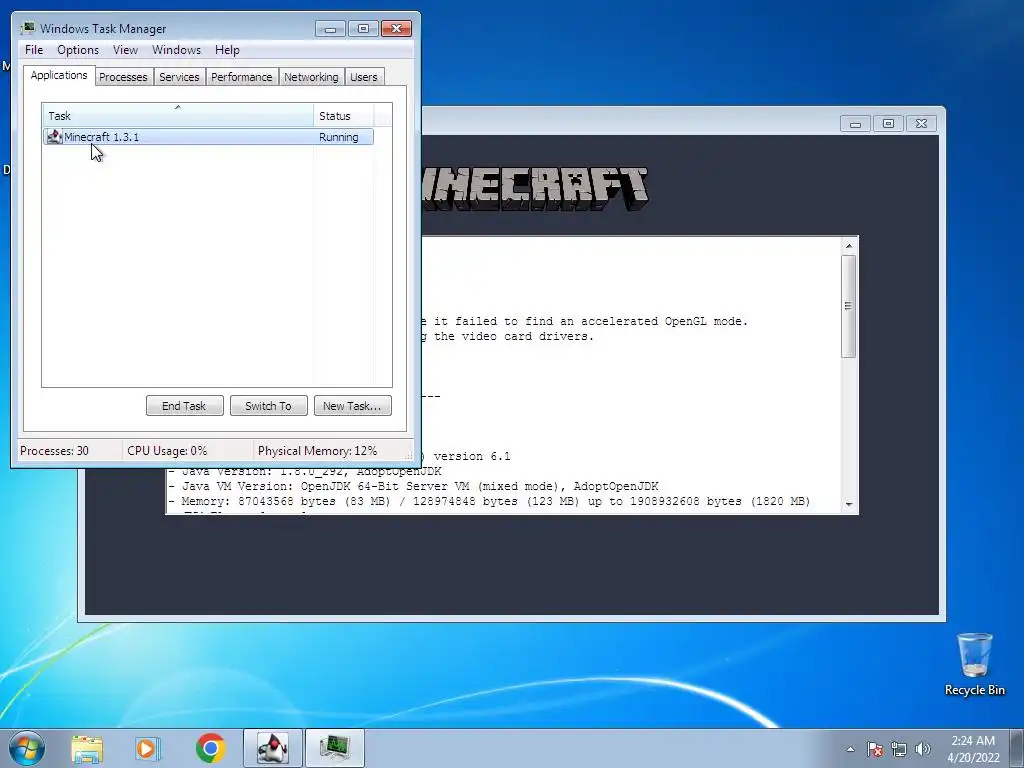
Task: Click the End Task button
Action: pyautogui.click(x=184, y=406)
